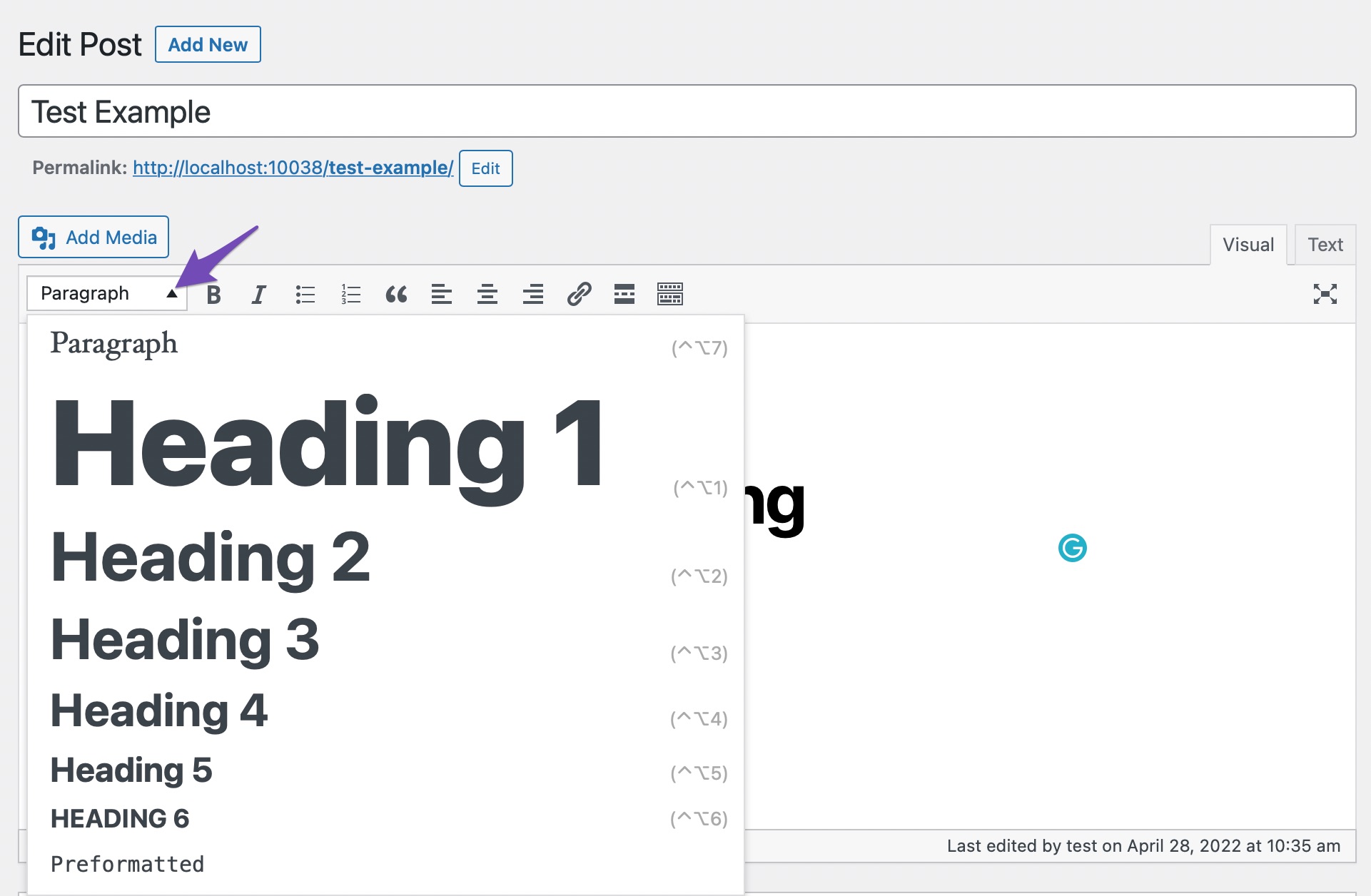Click the left-align icon in toolbar

point(440,292)
